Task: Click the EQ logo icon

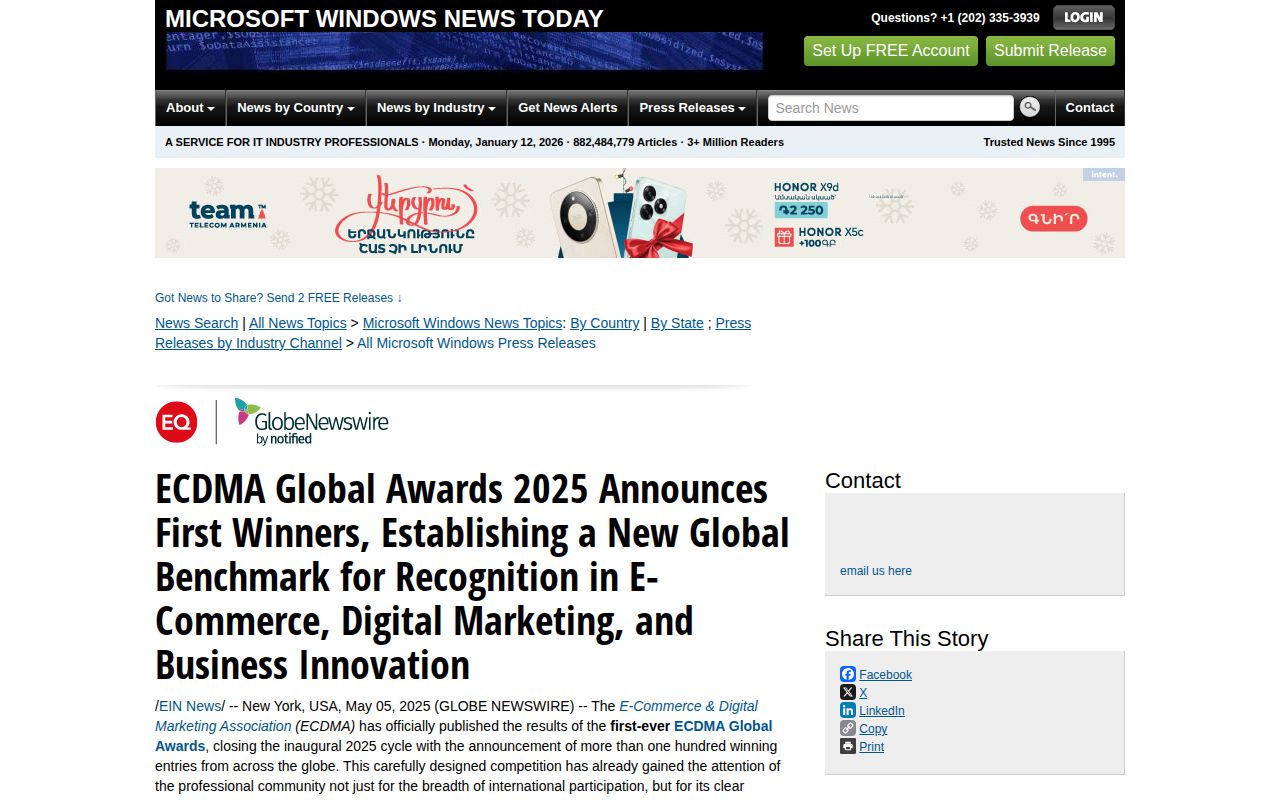Action: point(177,421)
